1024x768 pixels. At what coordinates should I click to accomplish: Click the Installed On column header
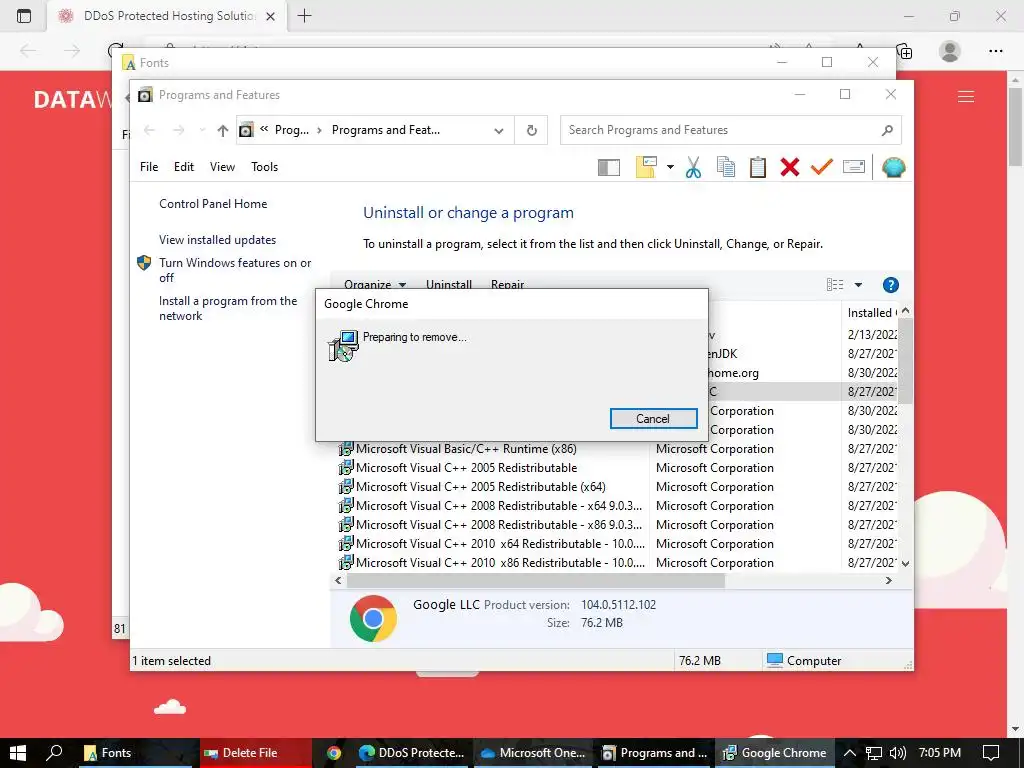coord(871,313)
